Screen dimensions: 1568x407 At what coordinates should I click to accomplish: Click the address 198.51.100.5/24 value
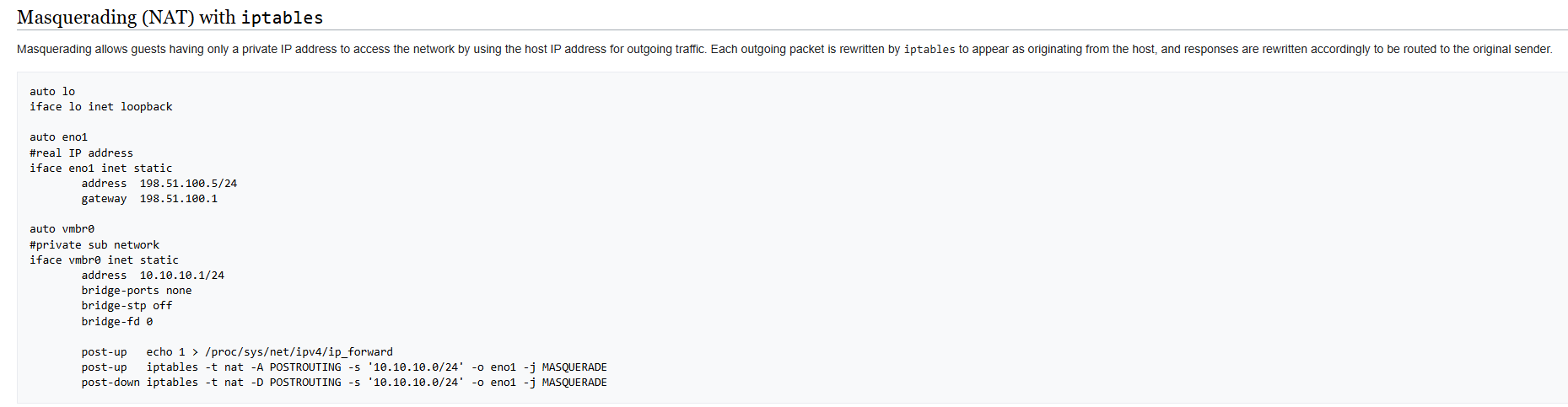pos(188,184)
